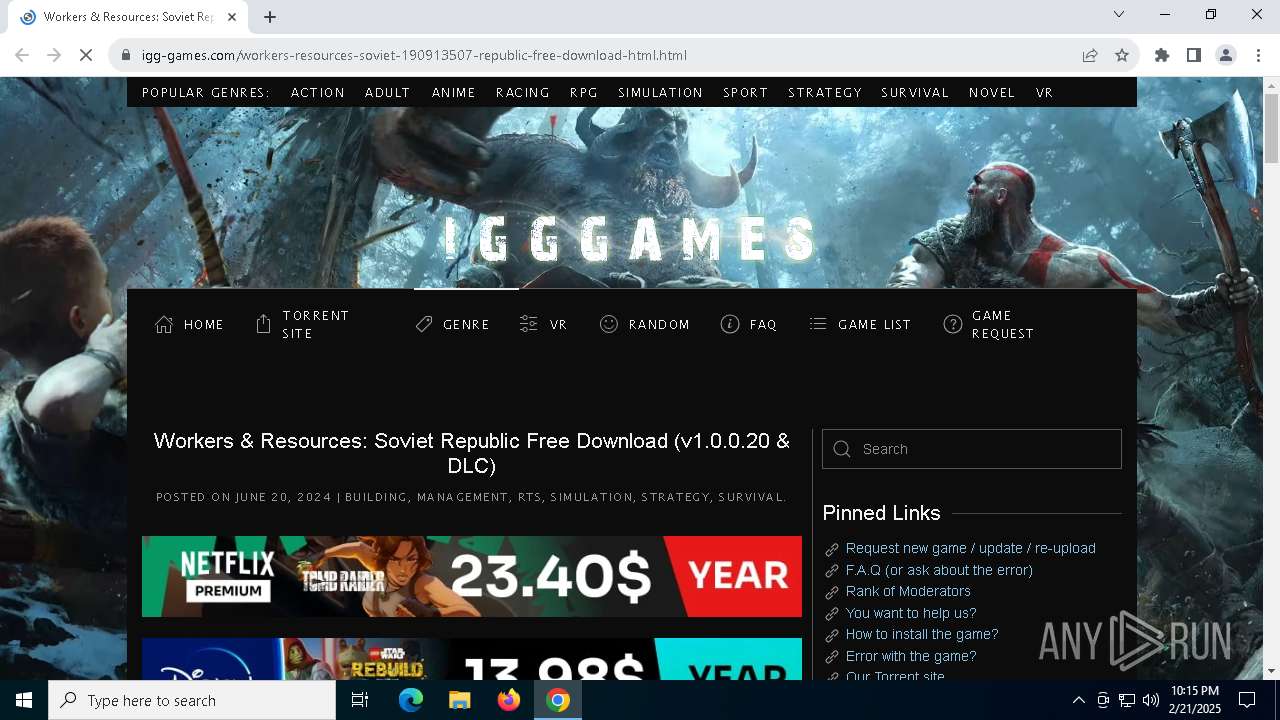Image resolution: width=1280 pixels, height=720 pixels.
Task: Go back to previous page
Action: pos(22,55)
